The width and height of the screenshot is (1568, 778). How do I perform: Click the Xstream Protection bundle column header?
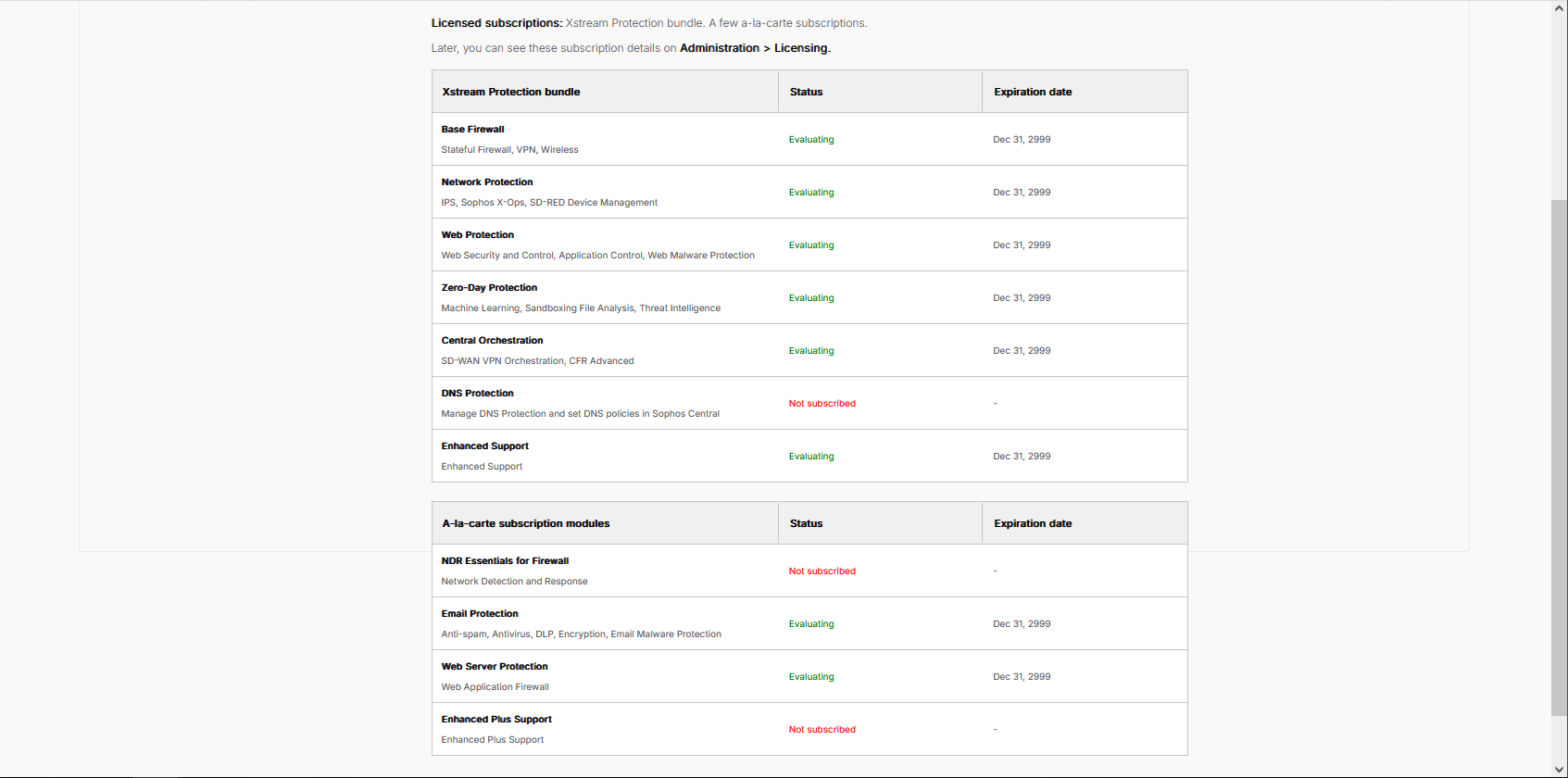(511, 92)
